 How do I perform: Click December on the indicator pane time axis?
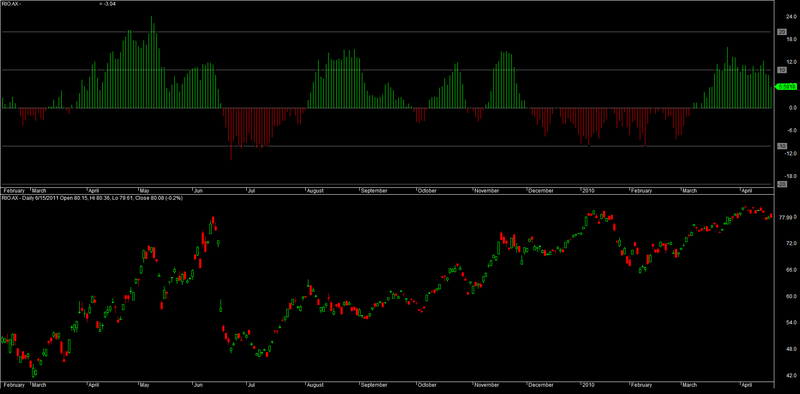coord(541,190)
